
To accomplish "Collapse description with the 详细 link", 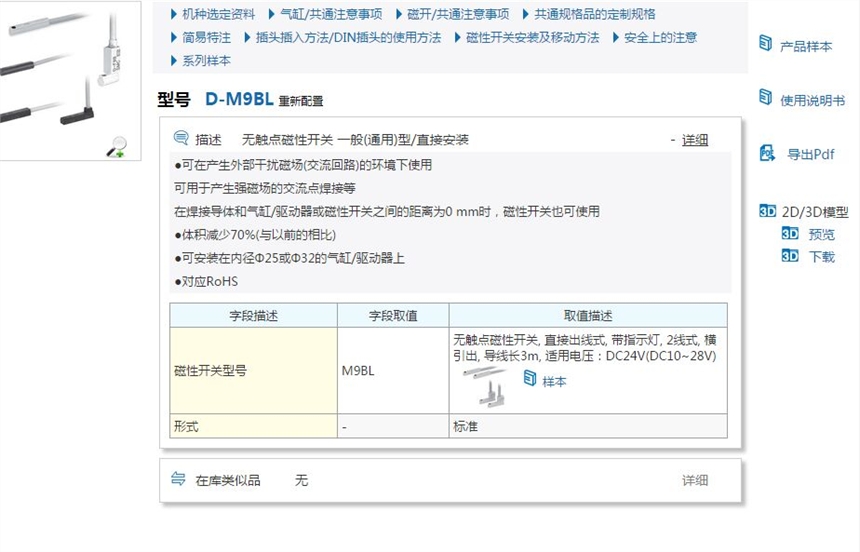I will click(695, 140).
